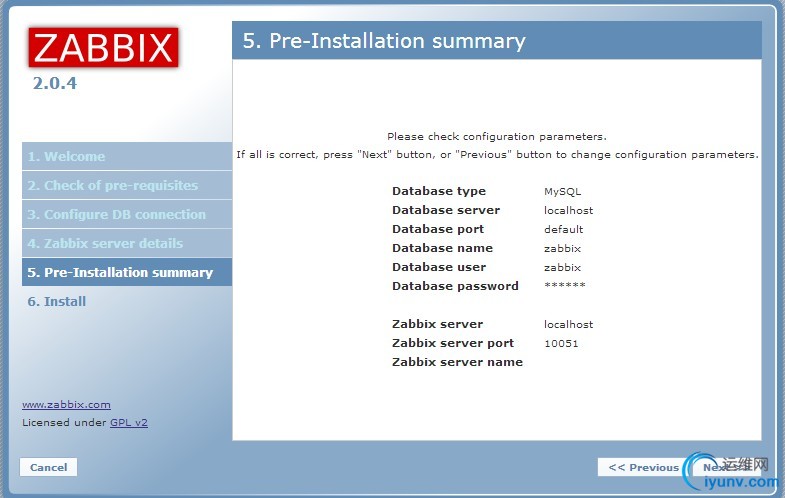Click the Next button
Image resolution: width=785 pixels, height=498 pixels.
[726, 467]
